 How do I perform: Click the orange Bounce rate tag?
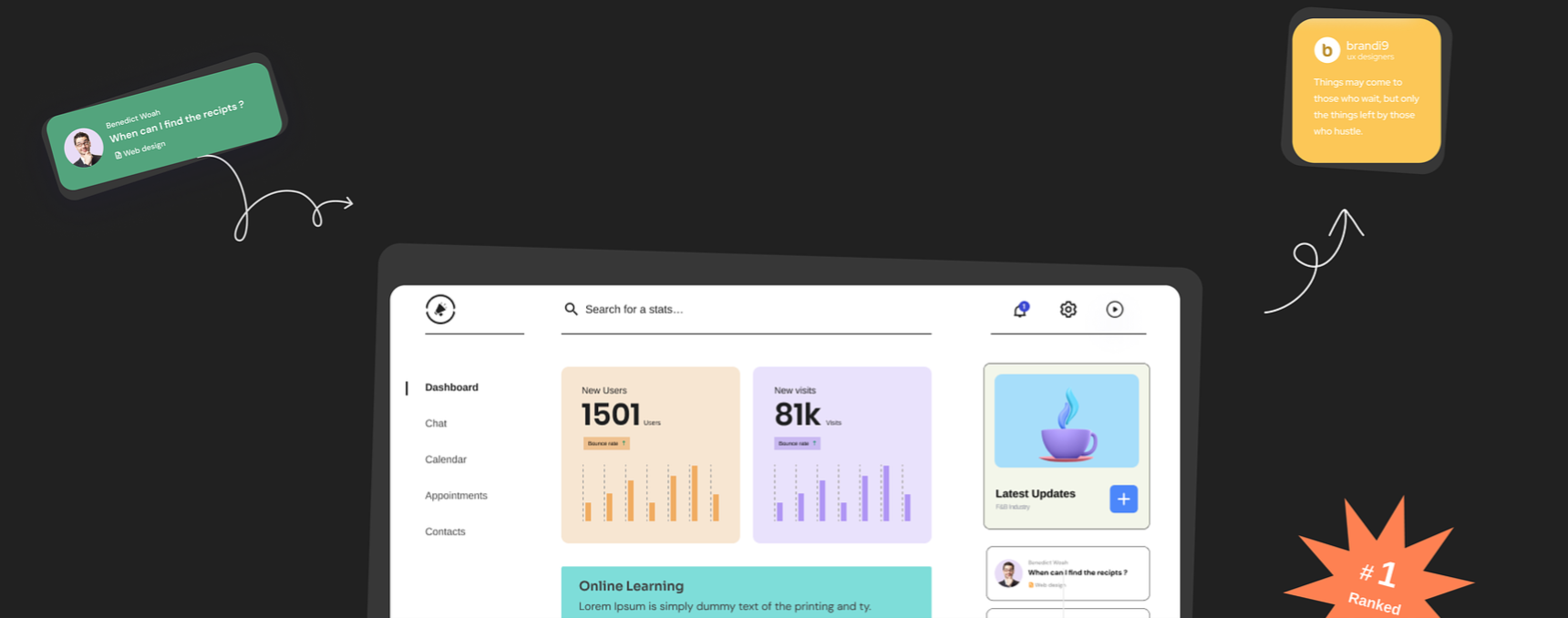606,444
